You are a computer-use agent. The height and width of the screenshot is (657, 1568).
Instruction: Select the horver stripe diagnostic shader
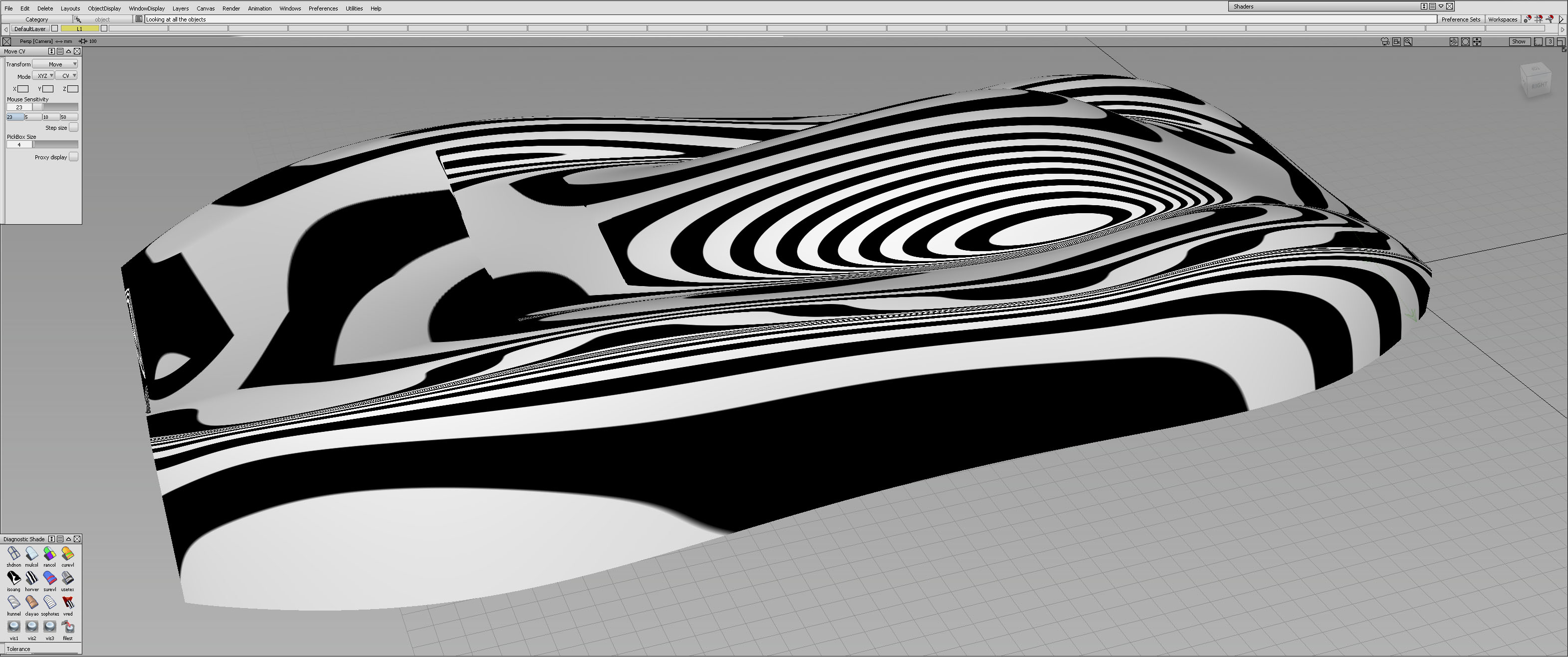click(31, 578)
